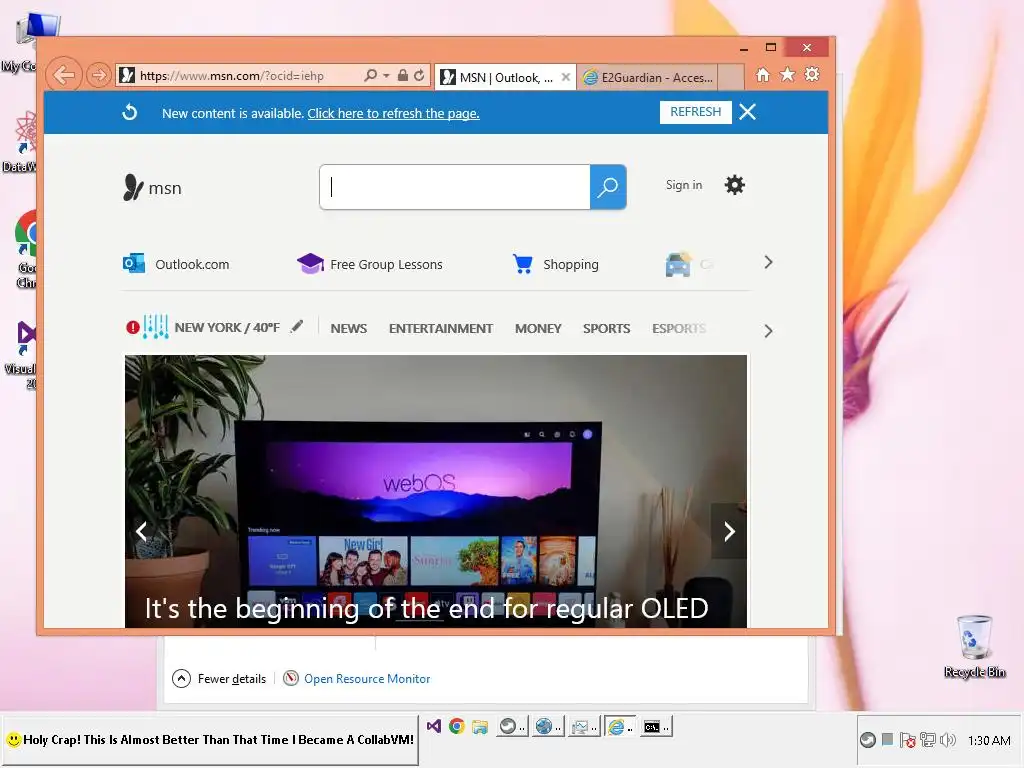The image size is (1024, 768).
Task: Click Open Resource Monitor in Task Manager
Action: click(x=357, y=679)
